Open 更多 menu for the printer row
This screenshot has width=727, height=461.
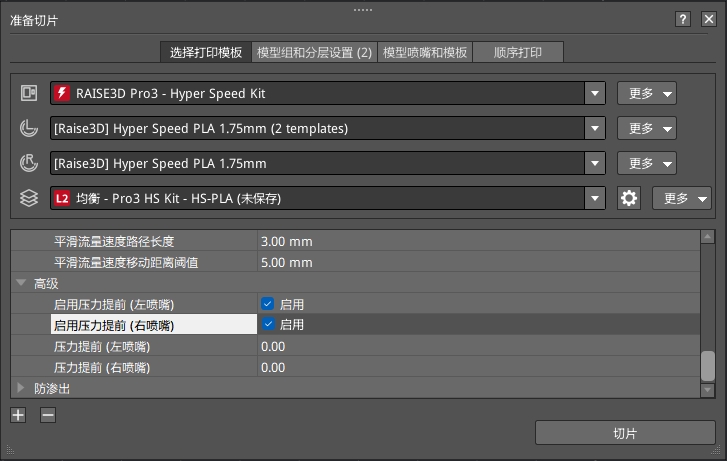point(647,93)
